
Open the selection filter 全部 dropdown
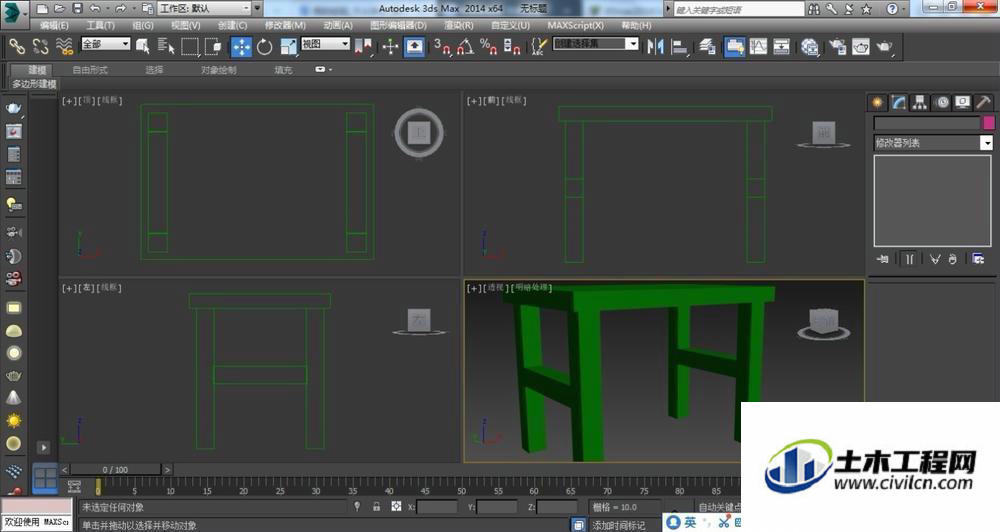(106, 43)
